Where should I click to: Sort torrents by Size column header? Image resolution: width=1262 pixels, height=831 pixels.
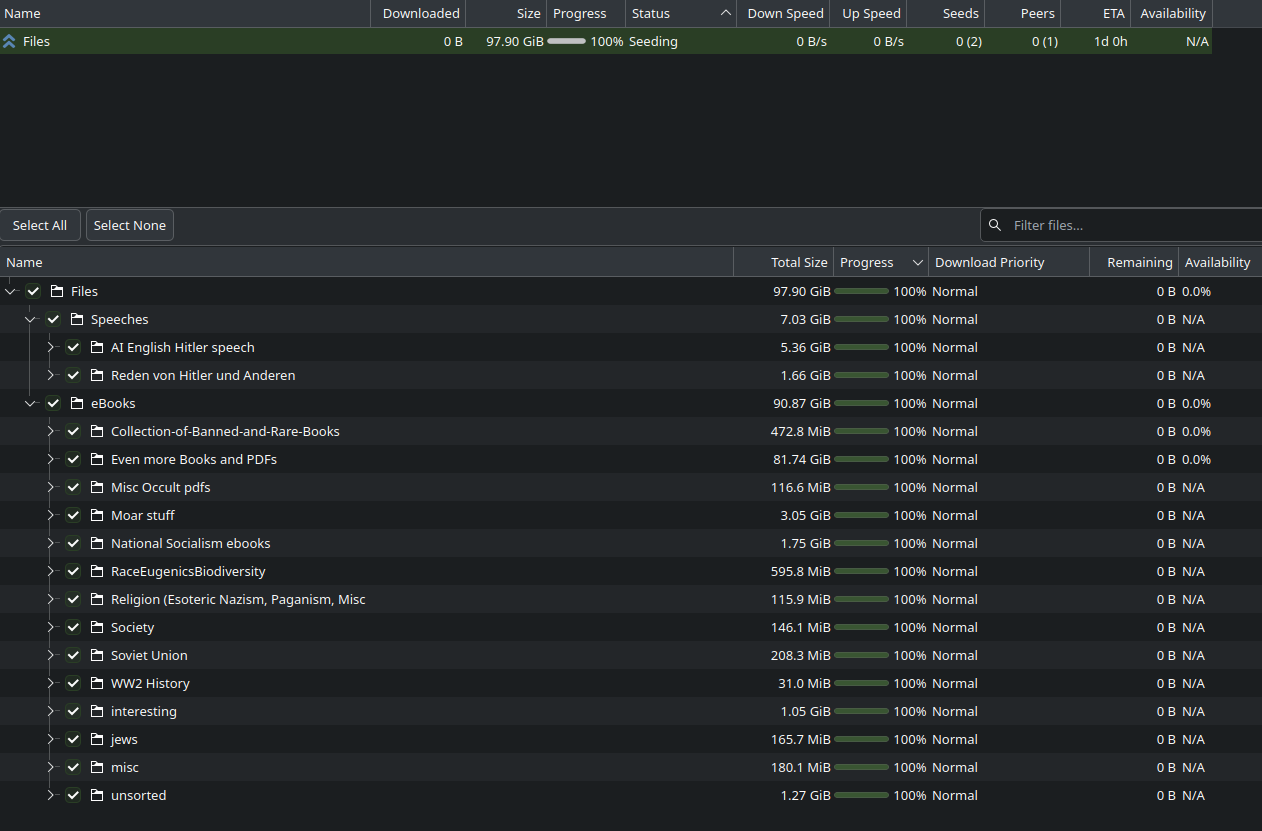click(506, 13)
